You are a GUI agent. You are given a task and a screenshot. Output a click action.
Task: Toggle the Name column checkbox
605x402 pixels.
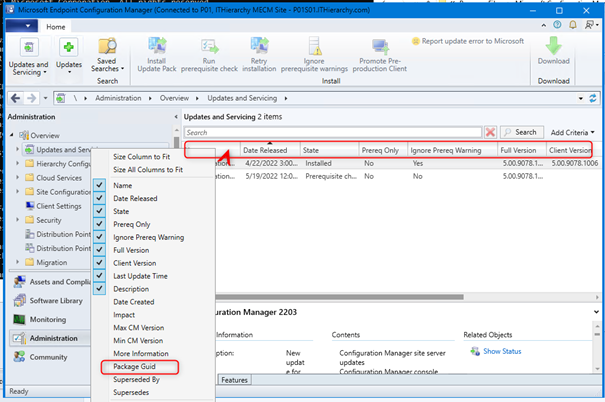[x=99, y=185]
